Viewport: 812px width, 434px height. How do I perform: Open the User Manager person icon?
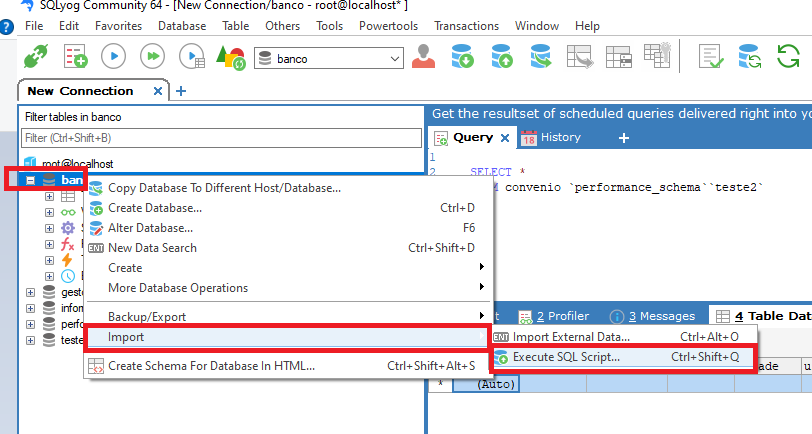pyautogui.click(x=423, y=57)
